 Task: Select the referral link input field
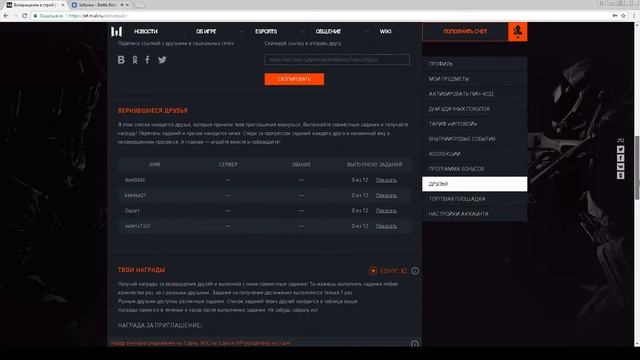[337, 60]
